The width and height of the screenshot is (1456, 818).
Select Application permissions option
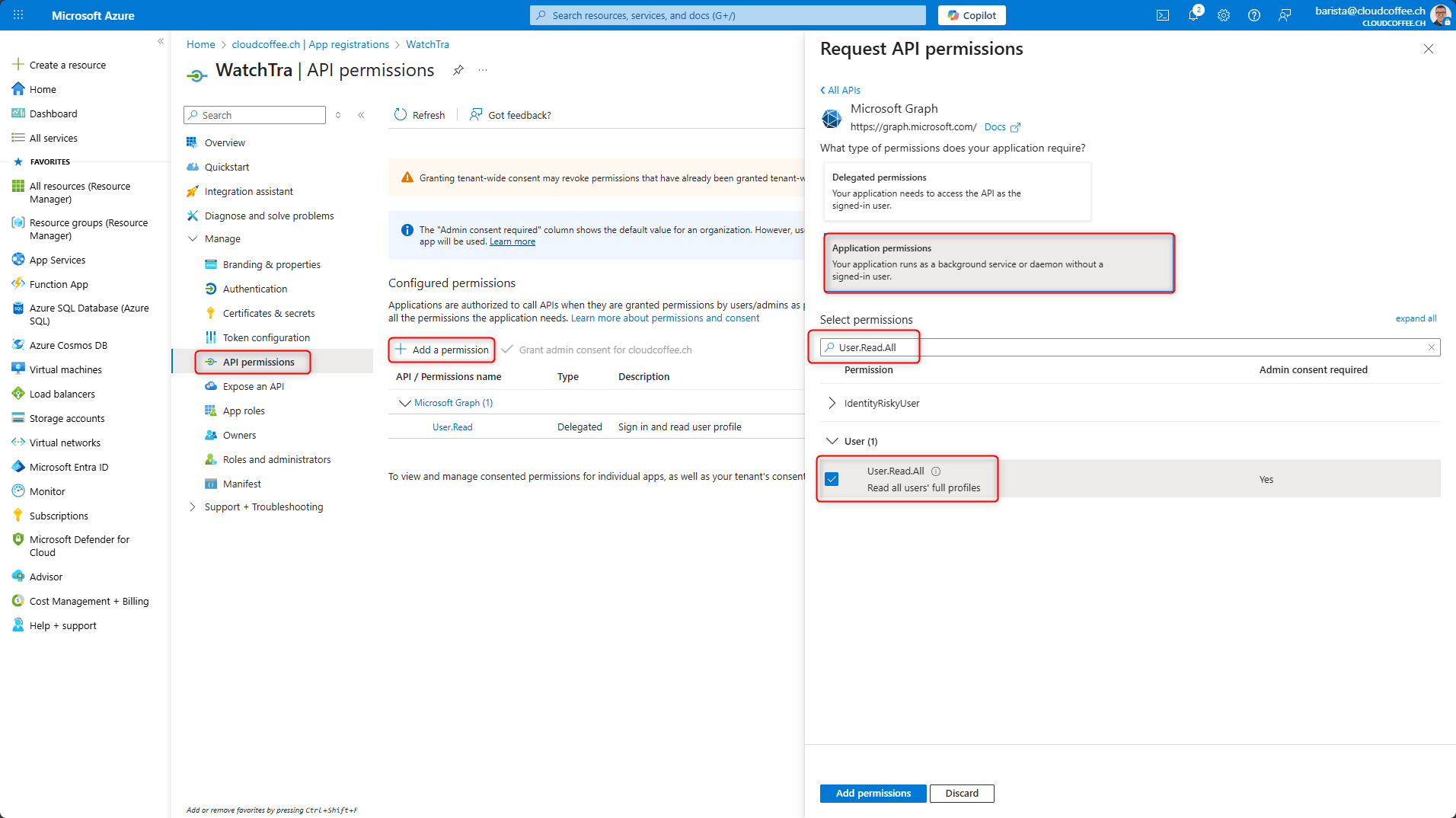point(998,263)
